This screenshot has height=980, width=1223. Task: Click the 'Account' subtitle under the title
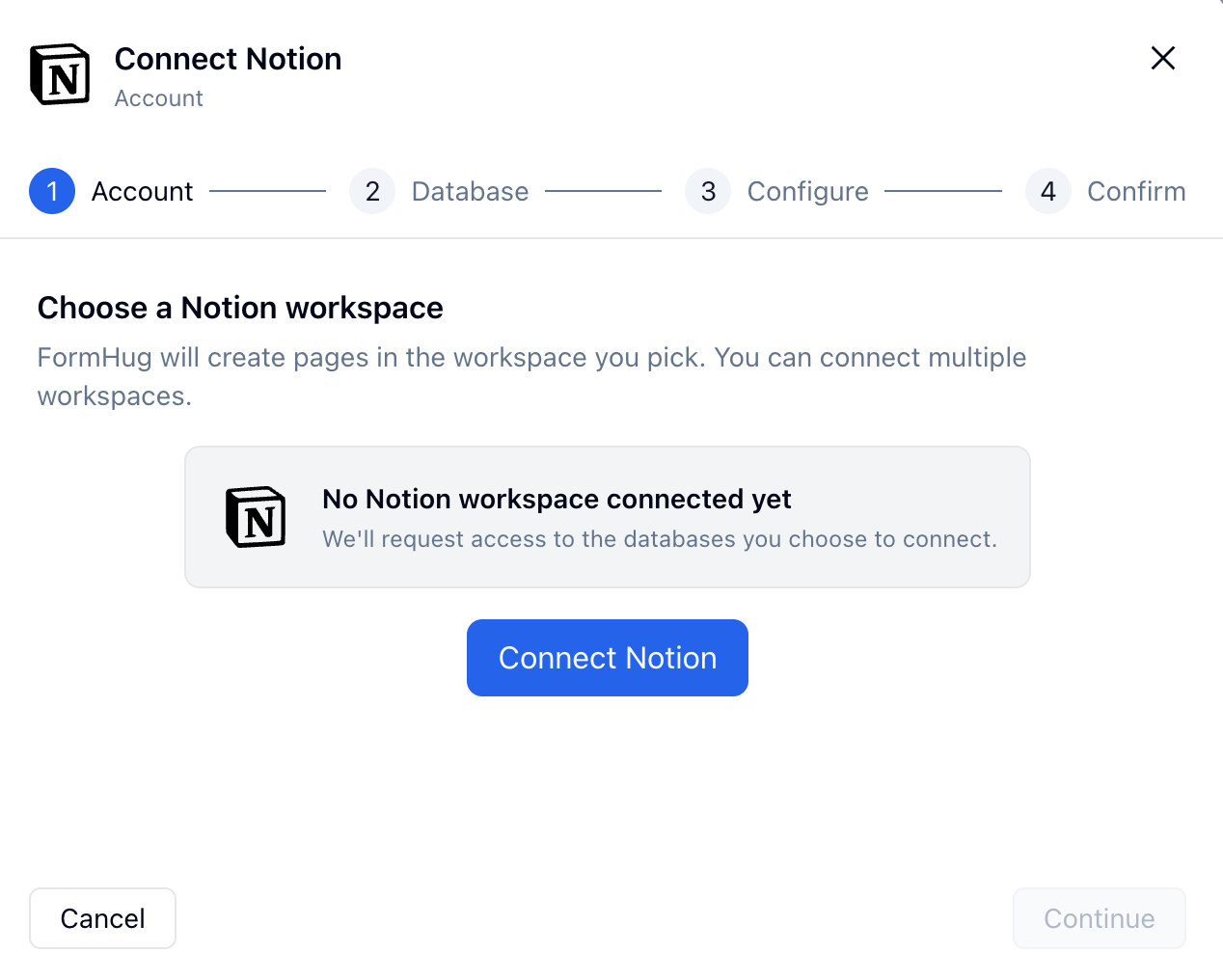(x=159, y=98)
